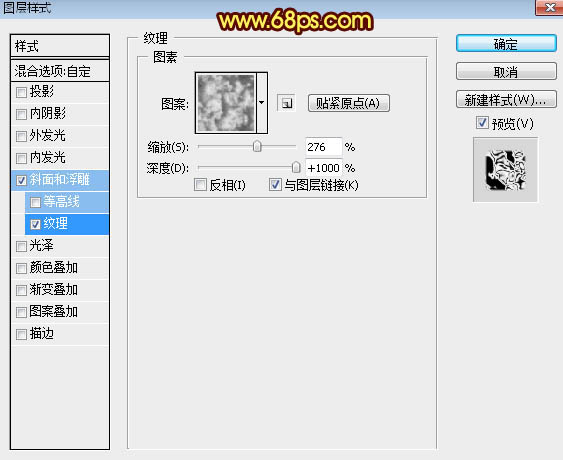Screen dimensions: 563x460
Task: Enable the 投影 (Drop Shadow) checkbox
Action: (21, 93)
